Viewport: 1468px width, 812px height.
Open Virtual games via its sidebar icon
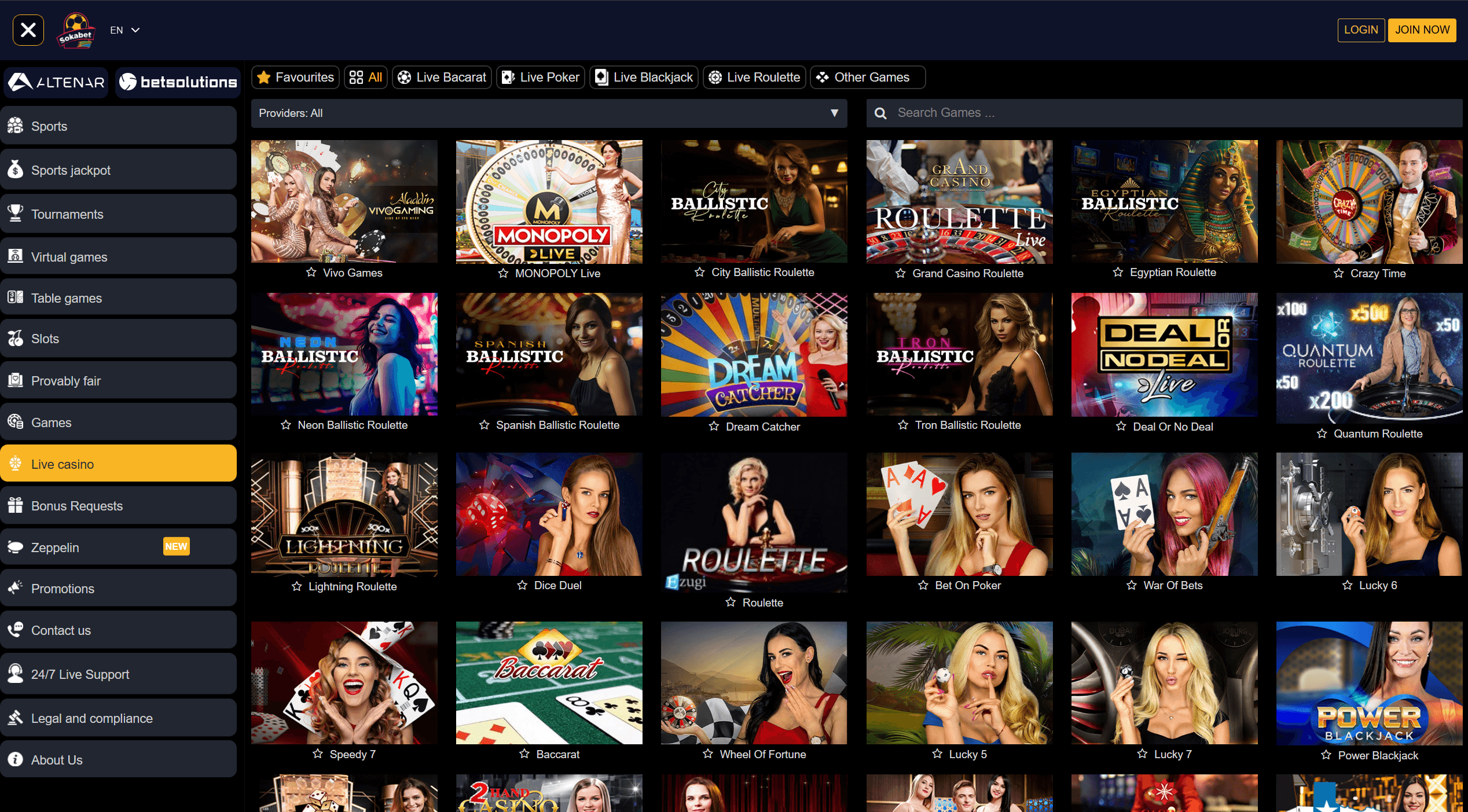16,256
